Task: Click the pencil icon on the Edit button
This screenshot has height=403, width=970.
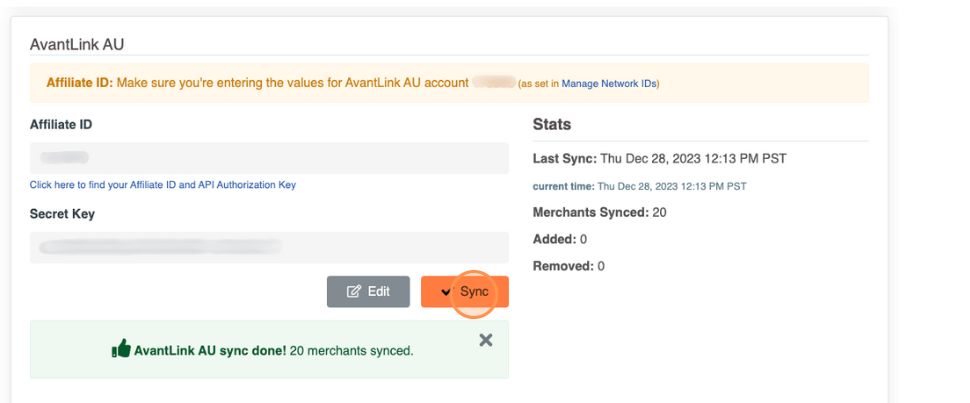Action: click(x=353, y=292)
